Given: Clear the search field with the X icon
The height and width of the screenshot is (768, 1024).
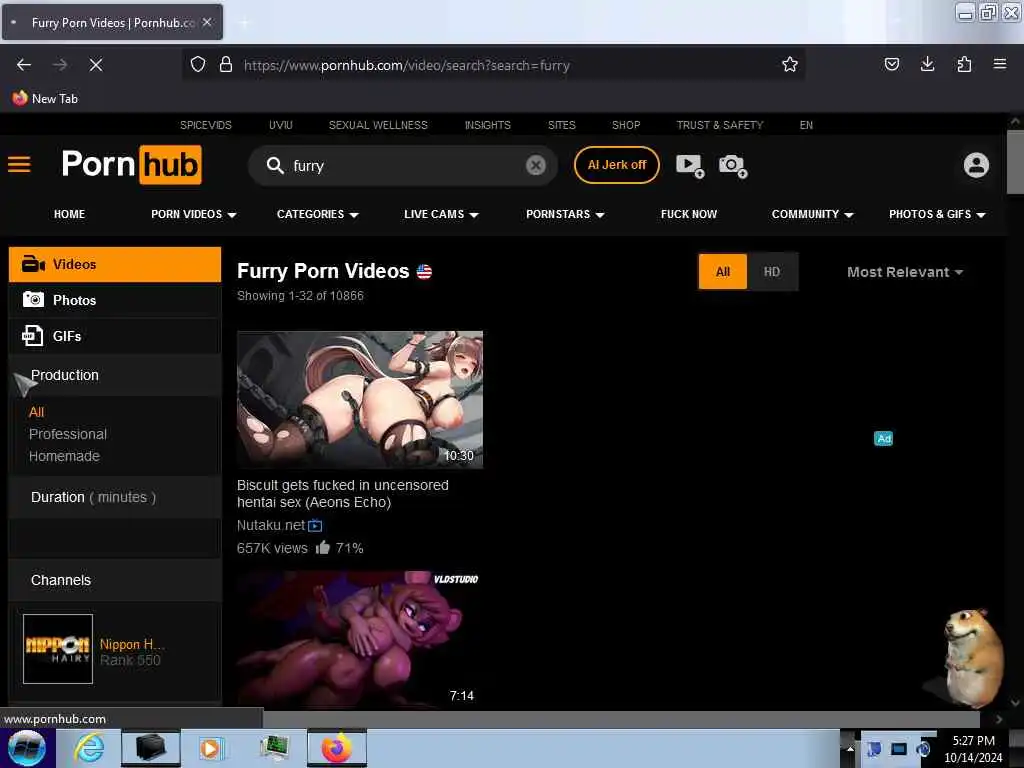Looking at the screenshot, I should coord(536,165).
